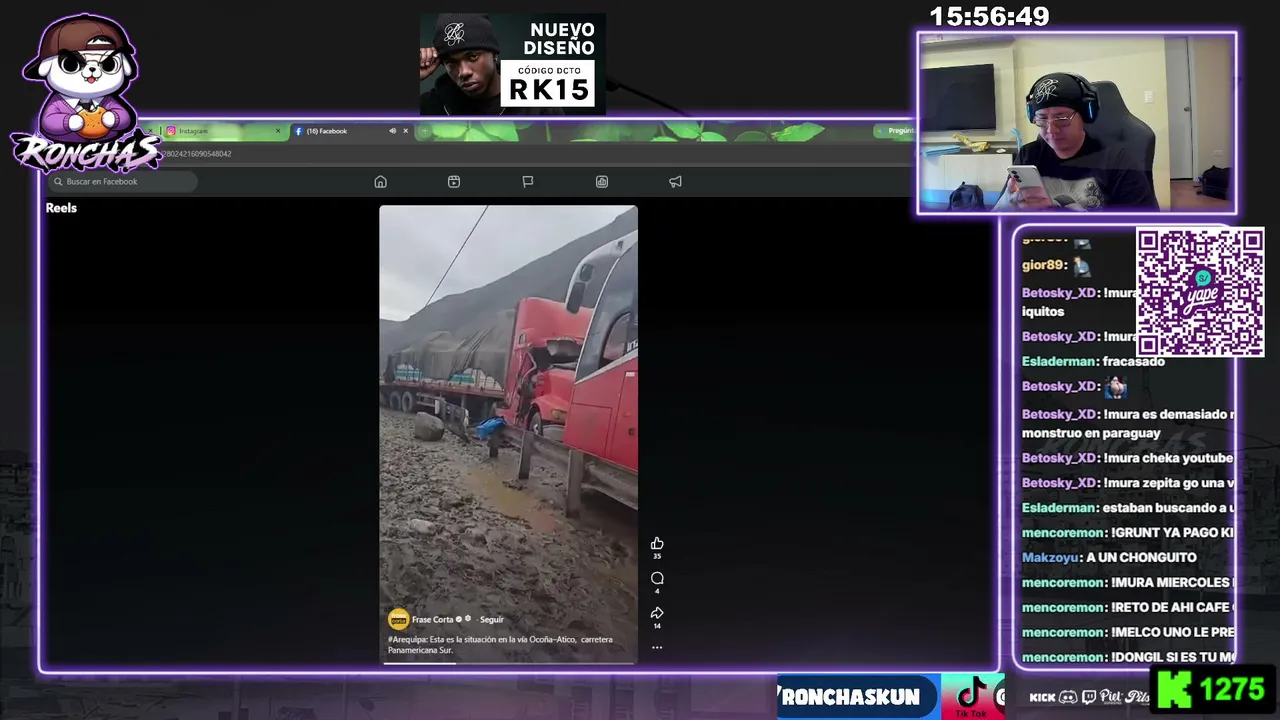The image size is (1280, 720).
Task: Click the Facebook favicon on the tab
Action: [298, 131]
